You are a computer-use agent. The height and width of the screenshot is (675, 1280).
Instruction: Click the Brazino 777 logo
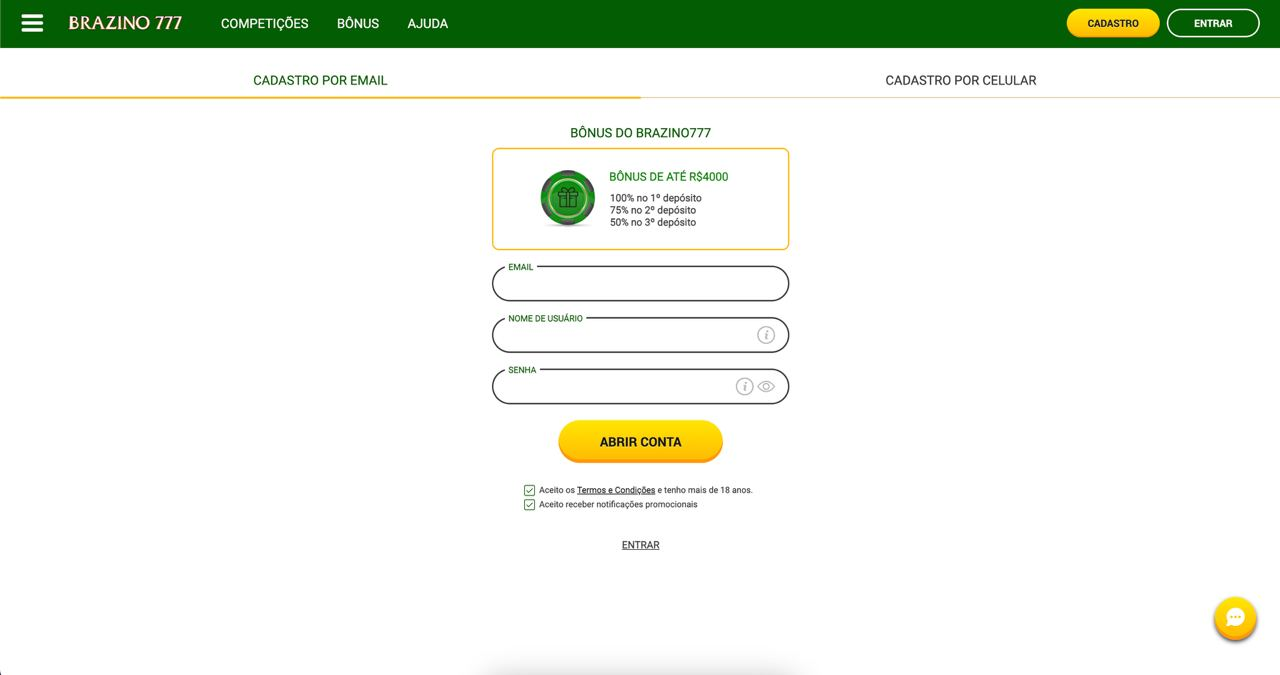point(125,23)
